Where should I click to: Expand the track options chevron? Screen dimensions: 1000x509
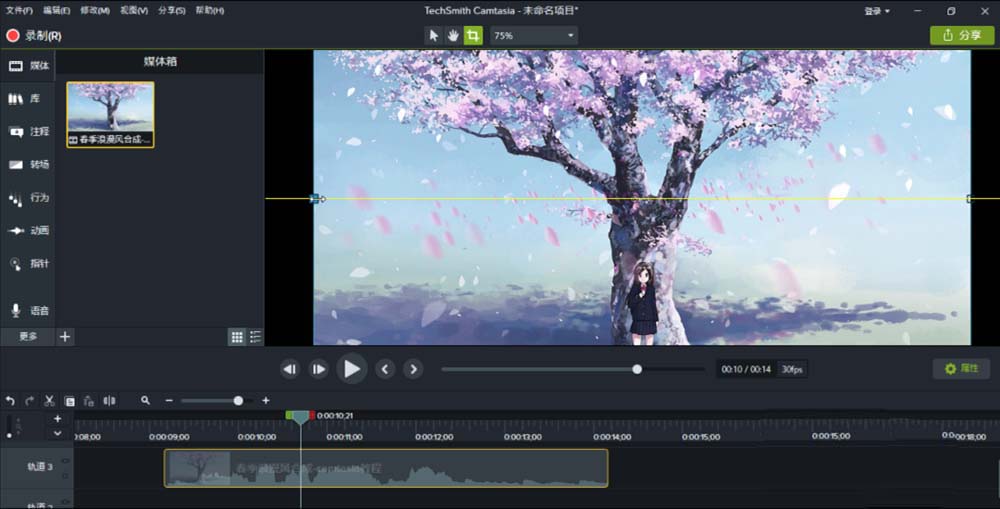pyautogui.click(x=57, y=433)
